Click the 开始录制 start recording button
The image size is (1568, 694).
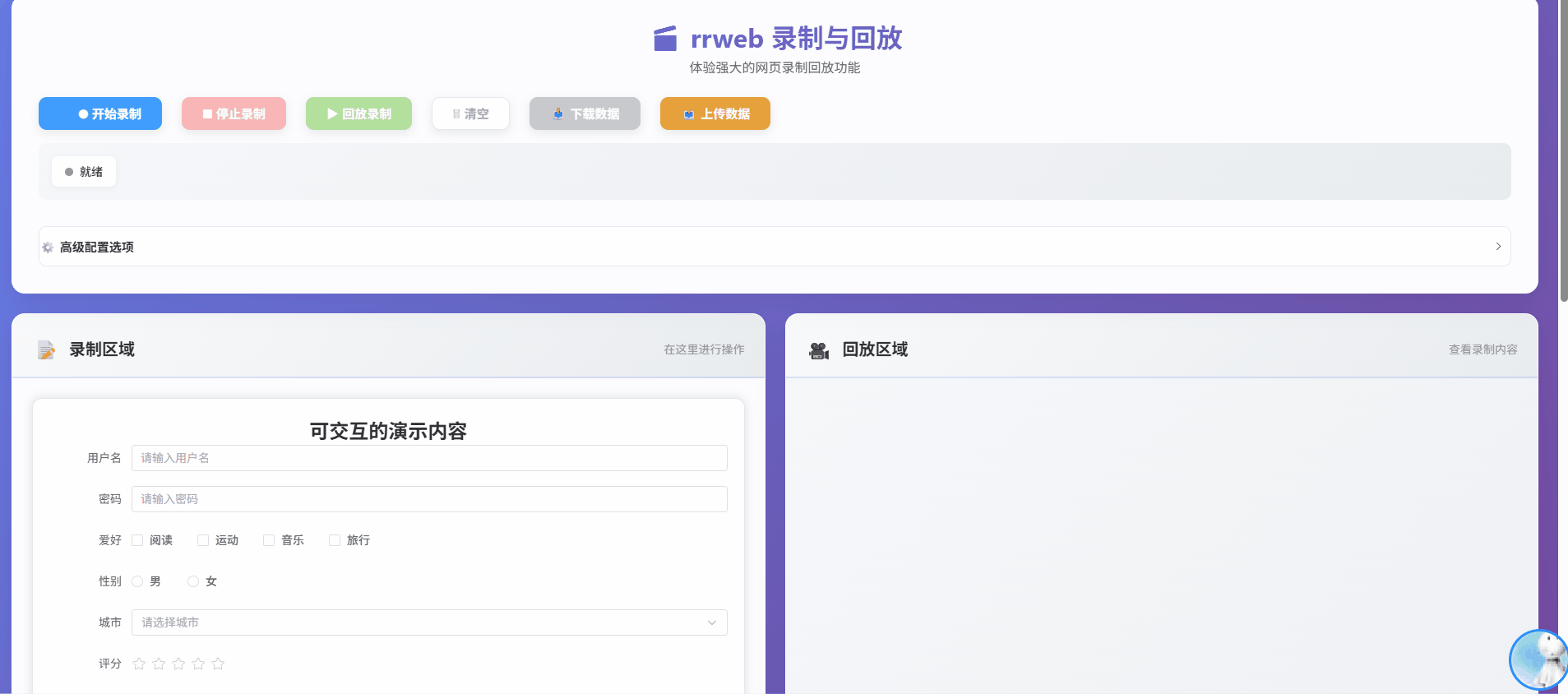pyautogui.click(x=100, y=113)
